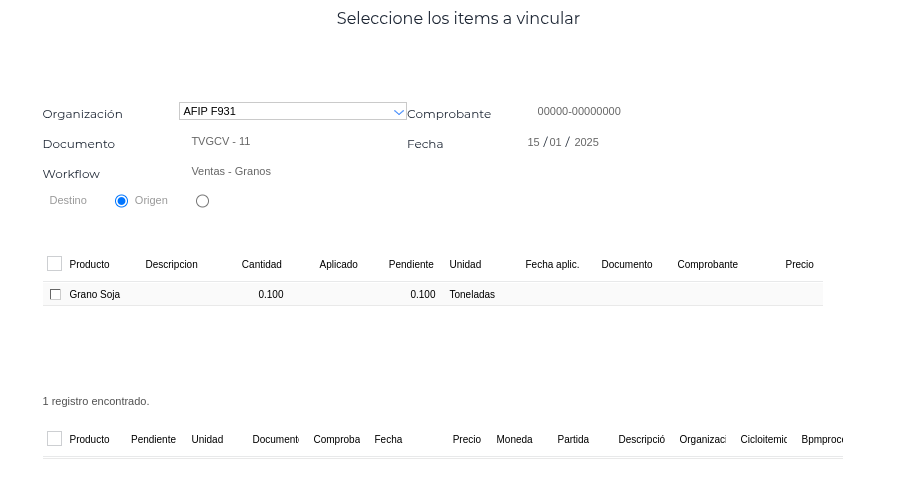The width and height of the screenshot is (901, 492).
Task: Select the Grano Soja product row
Action: [95, 295]
